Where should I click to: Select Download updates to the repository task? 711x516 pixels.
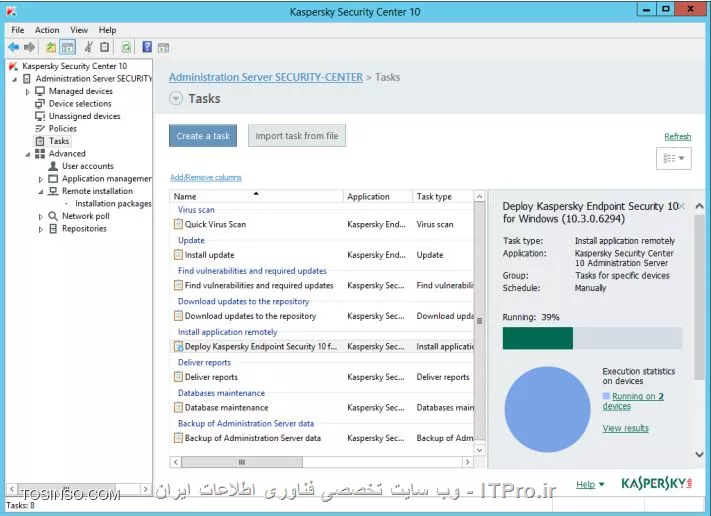[x=322, y=316]
